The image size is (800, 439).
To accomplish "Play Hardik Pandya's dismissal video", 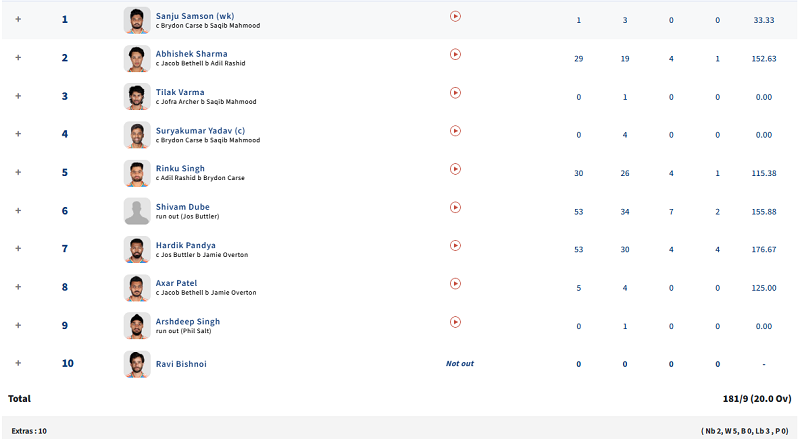I will click(455, 246).
